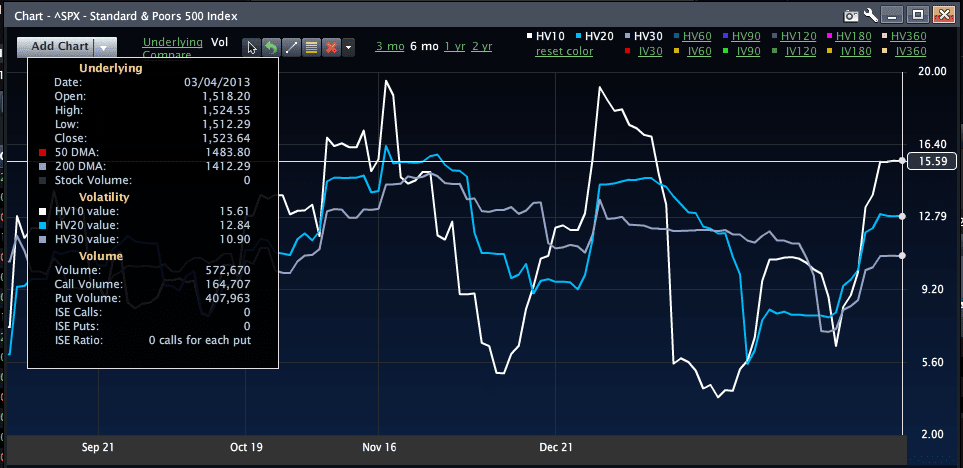
Task: Click the Add Chart button
Action: pos(59,47)
